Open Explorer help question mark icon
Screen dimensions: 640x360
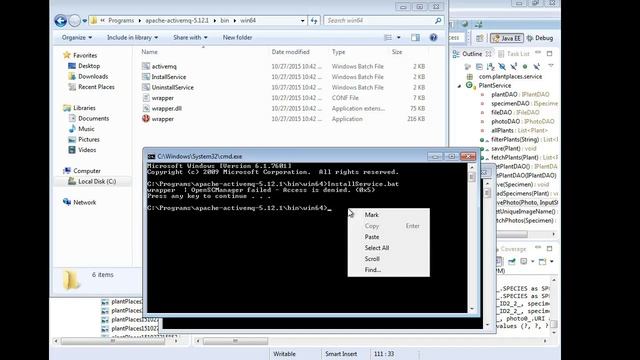pyautogui.click(x=433, y=38)
